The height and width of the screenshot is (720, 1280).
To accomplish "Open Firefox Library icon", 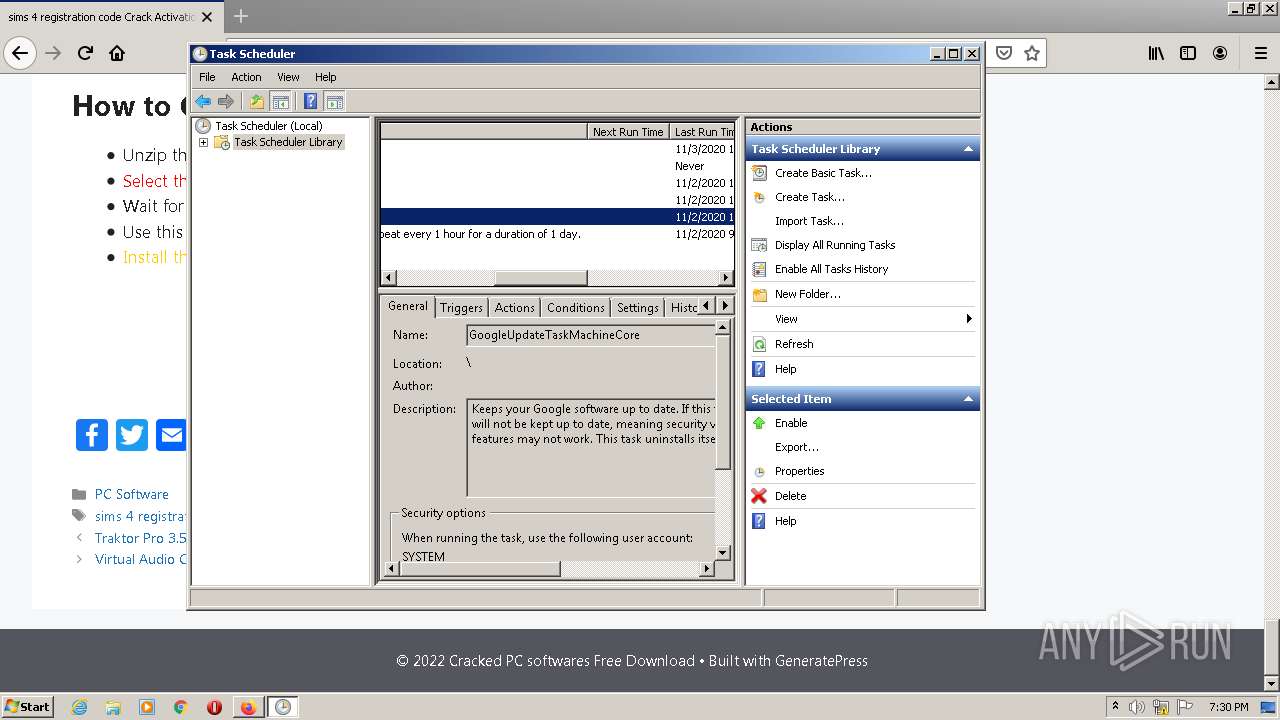I will 1156,53.
